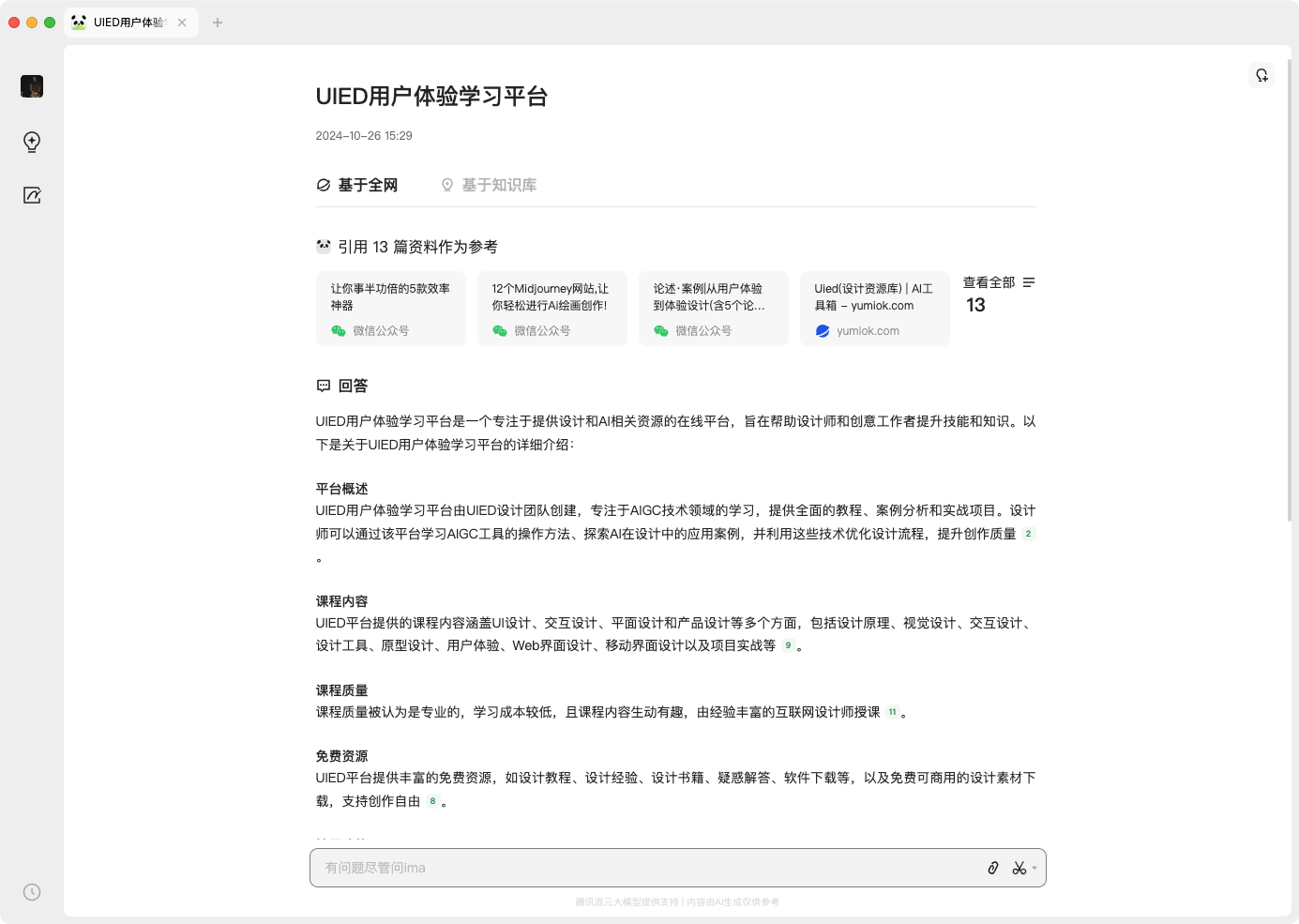Click the page title UIED用户体验学习平台

[432, 97]
